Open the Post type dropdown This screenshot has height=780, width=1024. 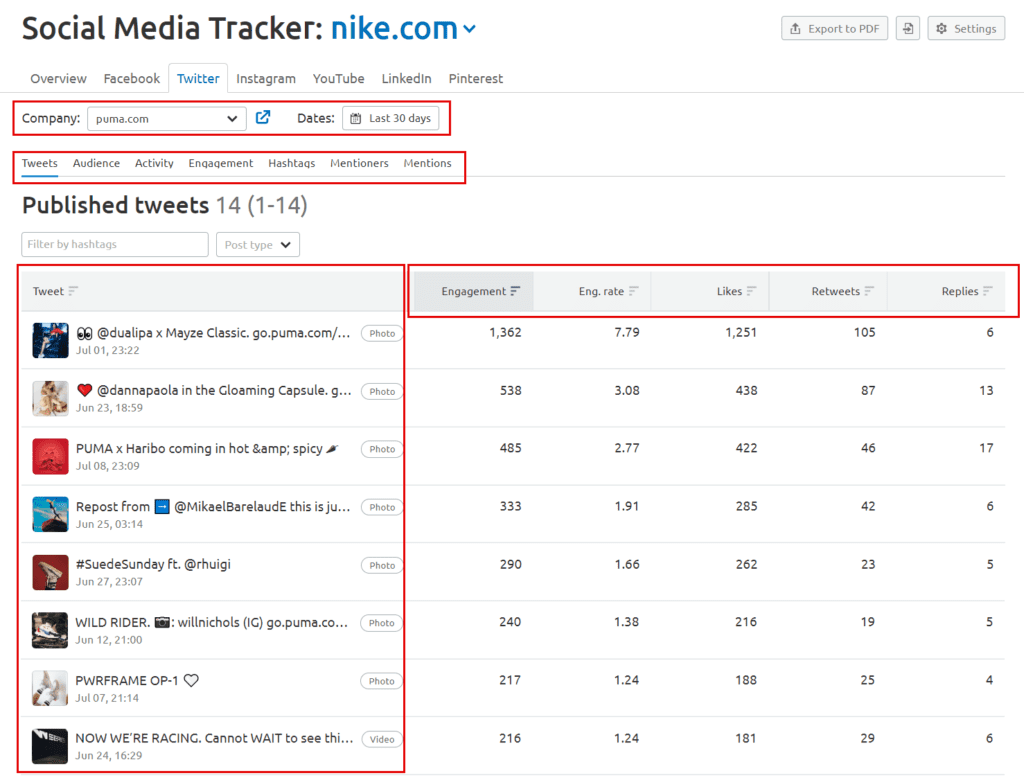[x=258, y=244]
